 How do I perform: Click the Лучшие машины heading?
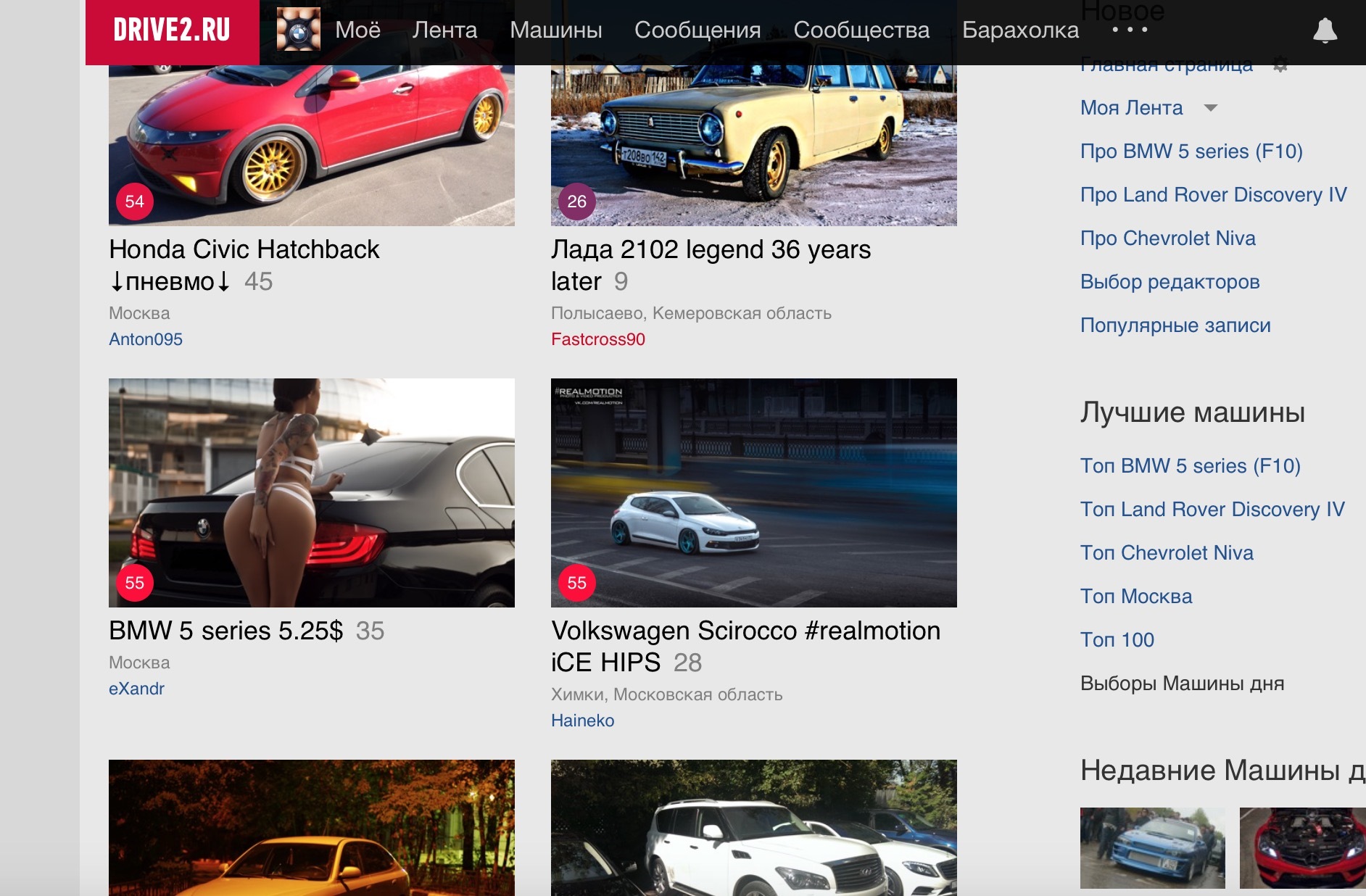[1193, 412]
